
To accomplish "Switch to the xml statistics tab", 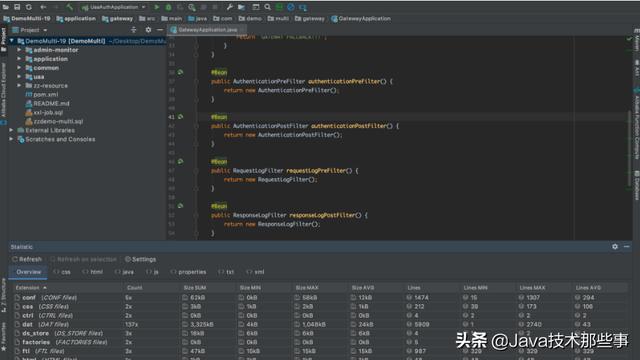I will point(255,272).
